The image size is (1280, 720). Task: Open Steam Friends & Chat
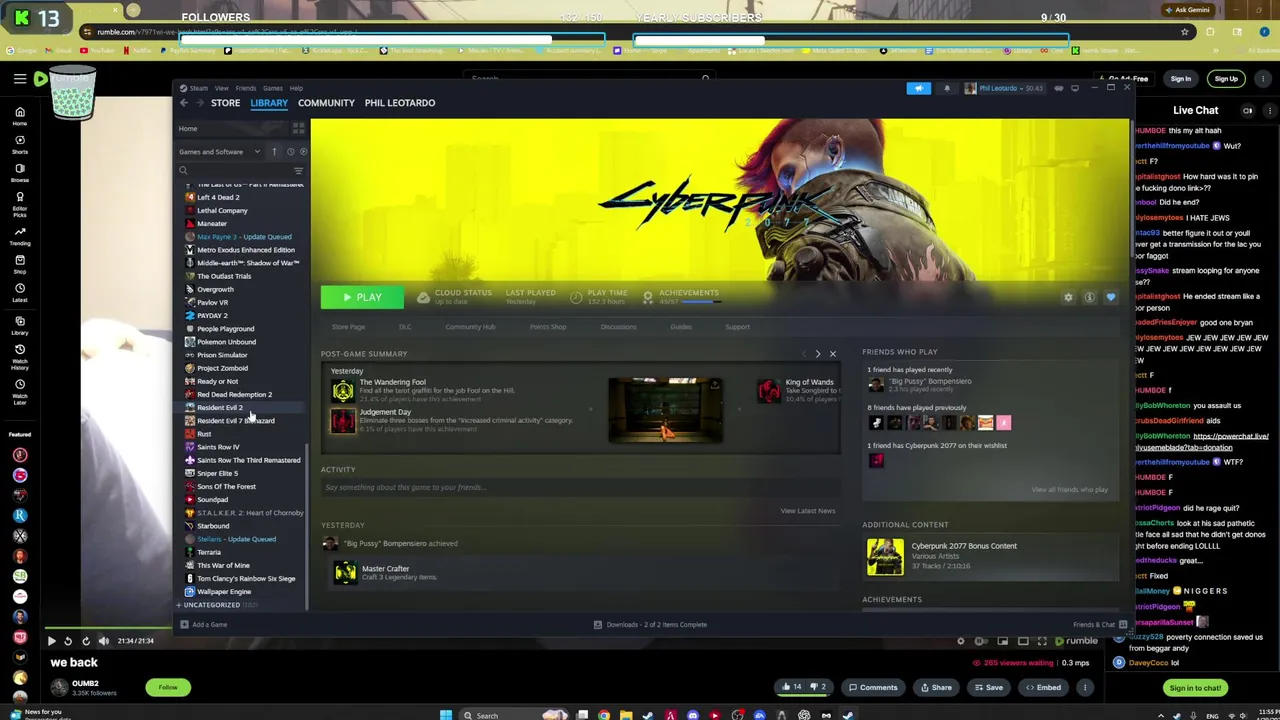point(1099,625)
